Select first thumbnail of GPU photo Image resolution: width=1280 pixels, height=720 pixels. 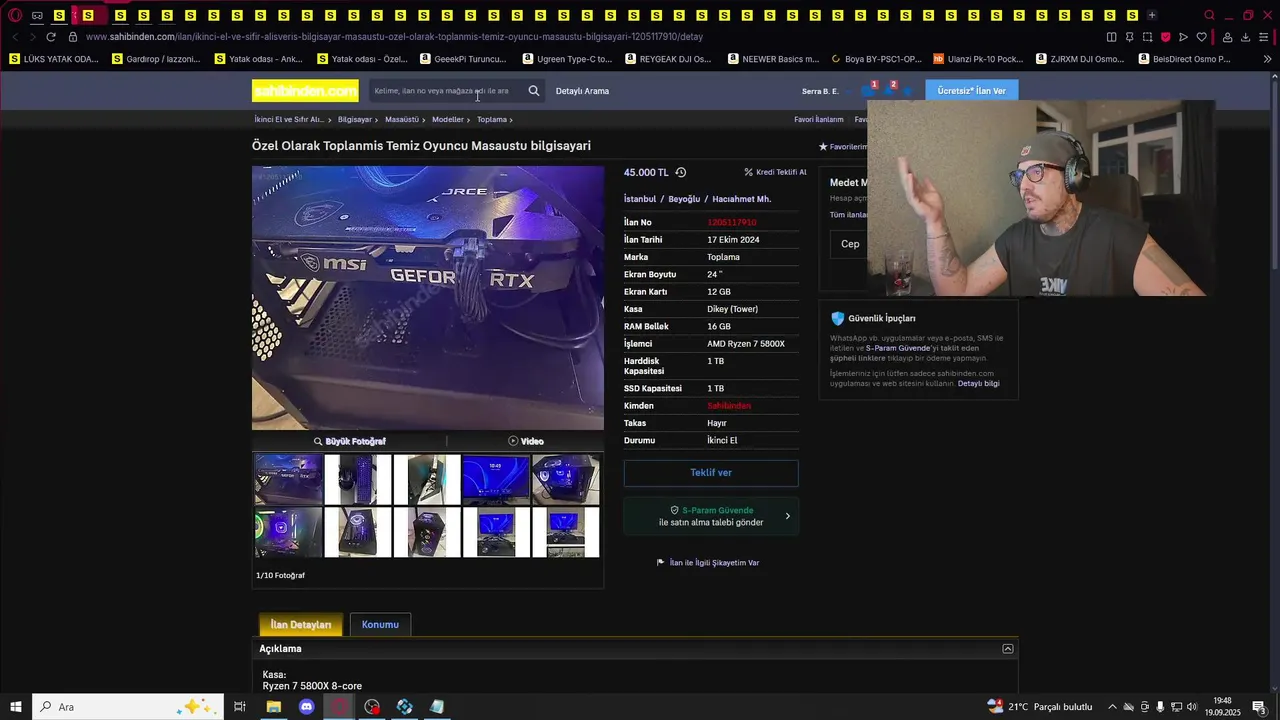click(x=288, y=479)
